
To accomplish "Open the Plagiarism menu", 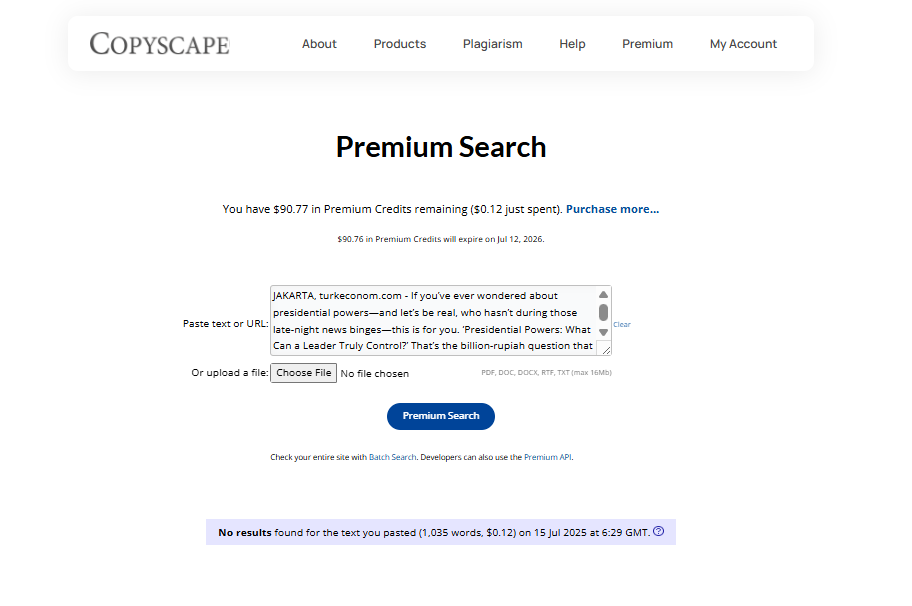I will (x=493, y=44).
